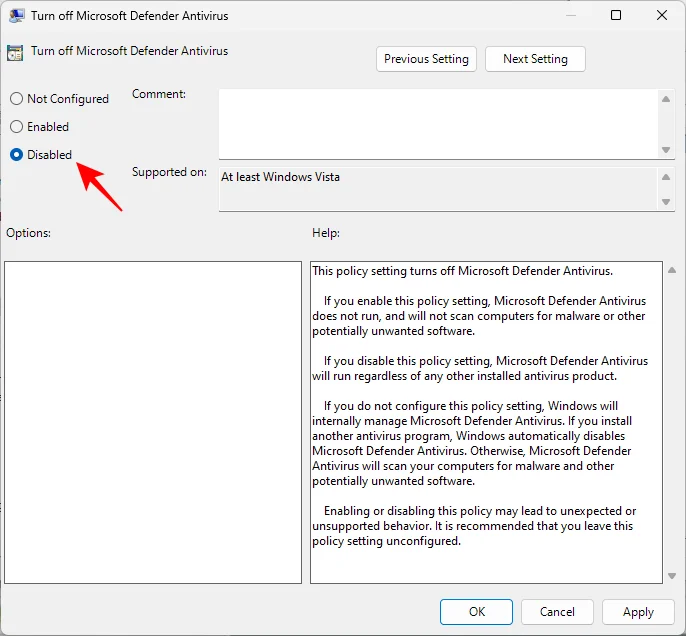Click Comment box scroll down arrow

(x=666, y=150)
